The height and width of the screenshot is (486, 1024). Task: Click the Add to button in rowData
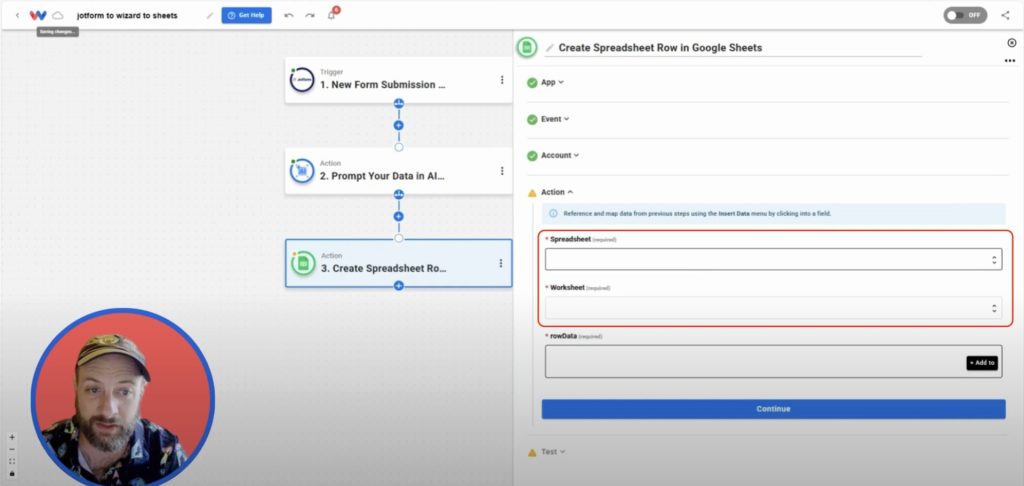[x=982, y=363]
